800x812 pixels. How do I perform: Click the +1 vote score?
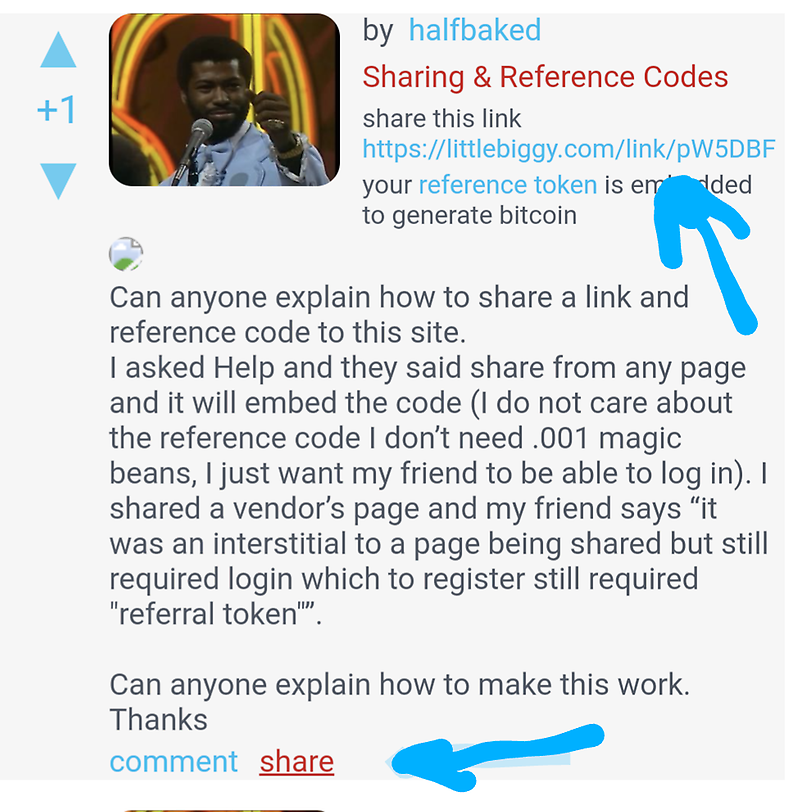point(57,110)
